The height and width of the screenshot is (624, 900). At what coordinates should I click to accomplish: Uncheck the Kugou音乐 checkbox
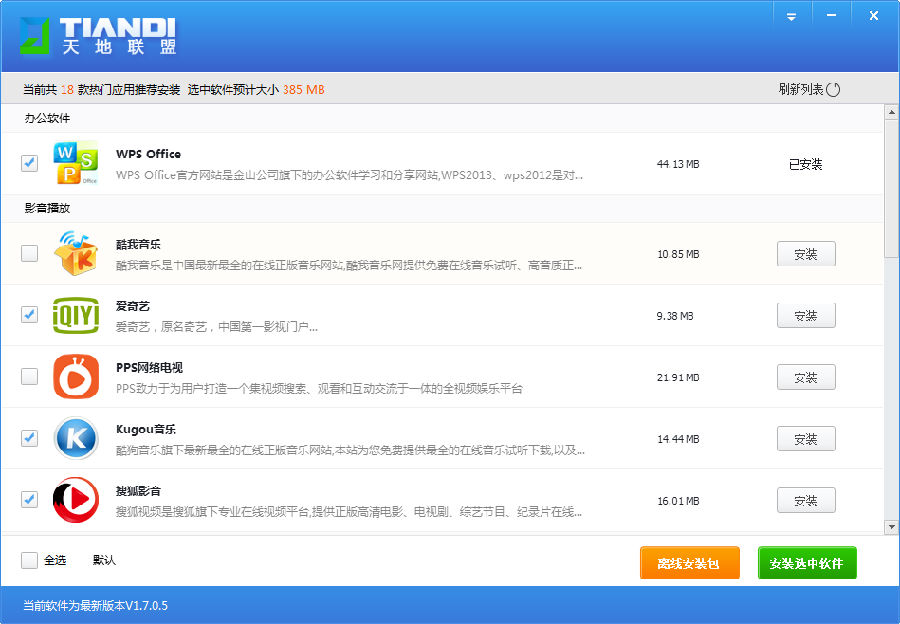click(x=29, y=438)
